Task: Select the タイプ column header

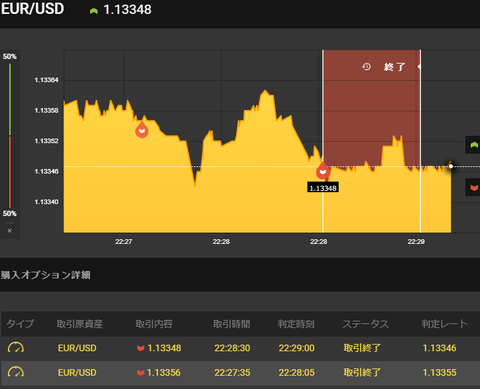Action: (20, 324)
